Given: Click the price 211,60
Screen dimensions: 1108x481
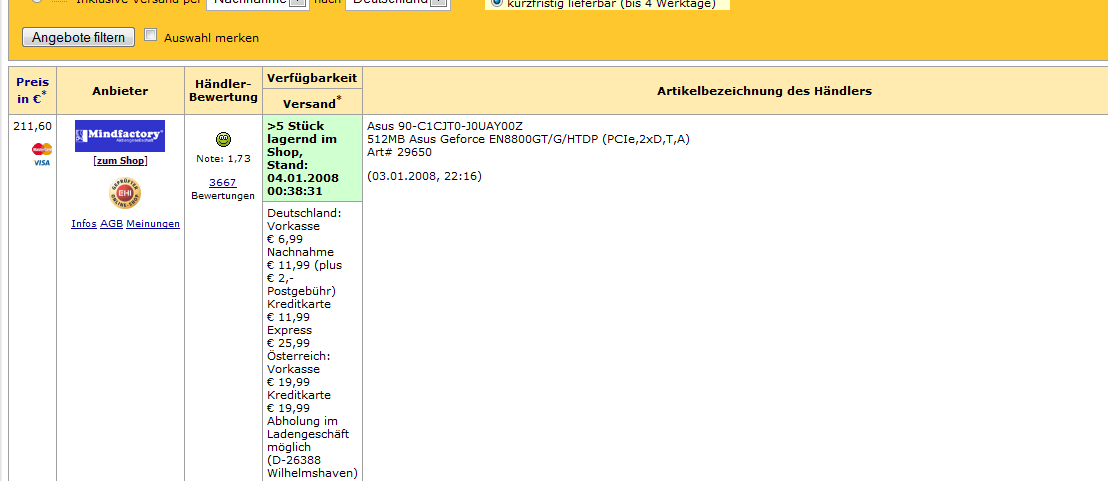Looking at the screenshot, I should (x=33, y=126).
